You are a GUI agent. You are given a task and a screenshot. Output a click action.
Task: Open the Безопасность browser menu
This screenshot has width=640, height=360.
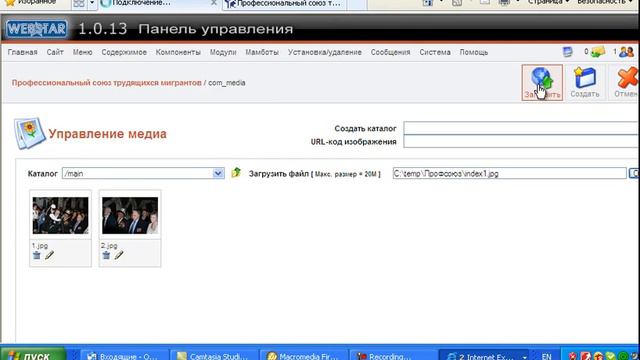click(x=606, y=2)
